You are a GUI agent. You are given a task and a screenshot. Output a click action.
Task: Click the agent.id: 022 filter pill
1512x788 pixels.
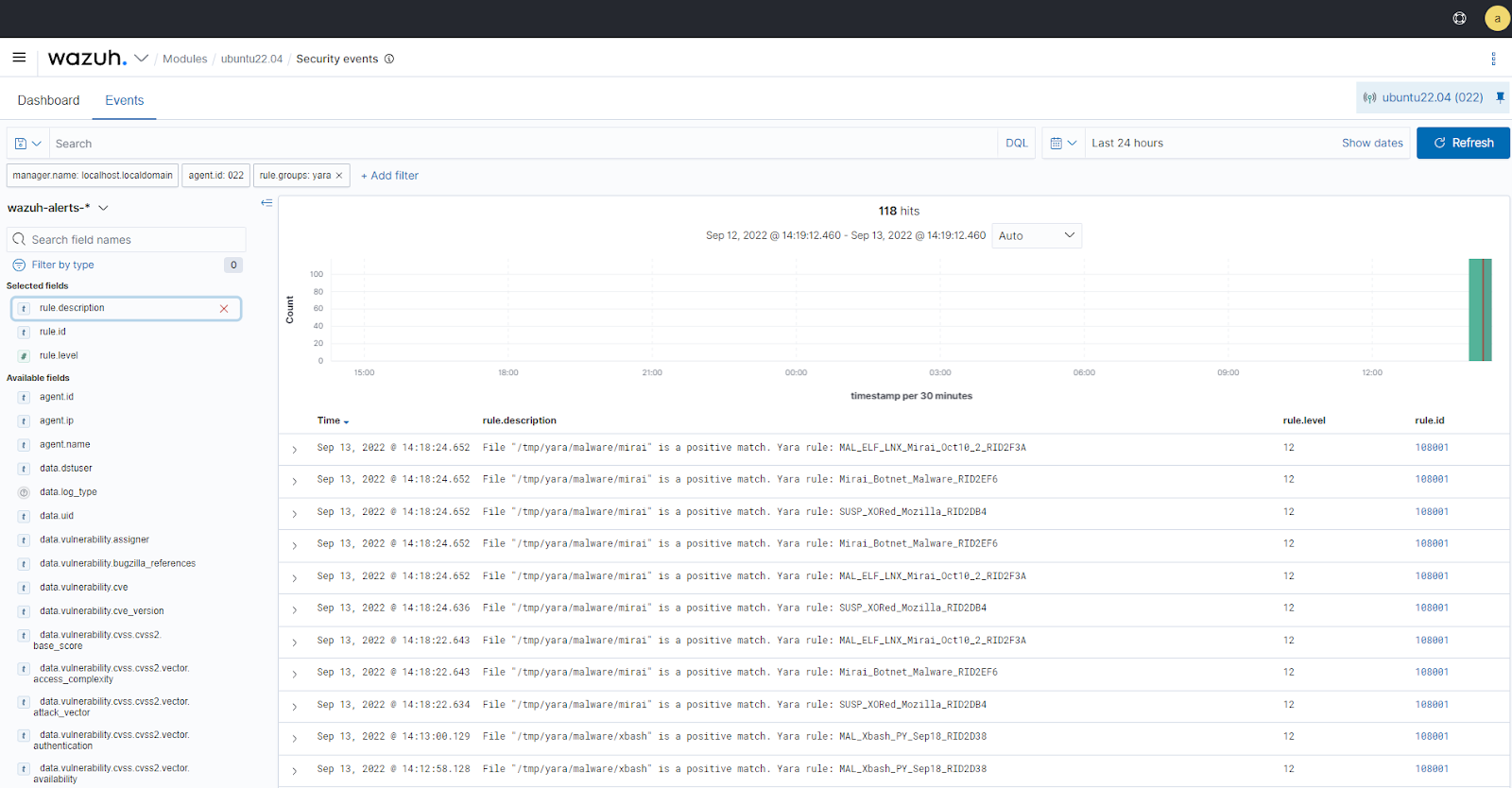point(215,176)
